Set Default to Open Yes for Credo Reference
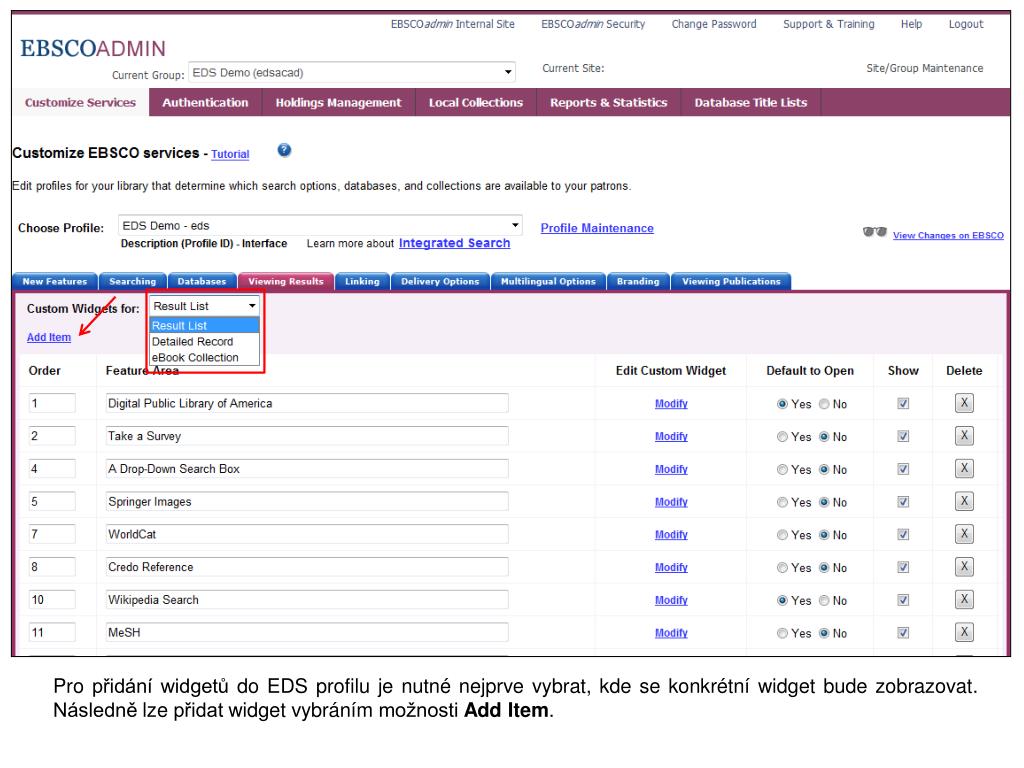Image resolution: width=1024 pixels, height=768 pixels. [x=782, y=568]
